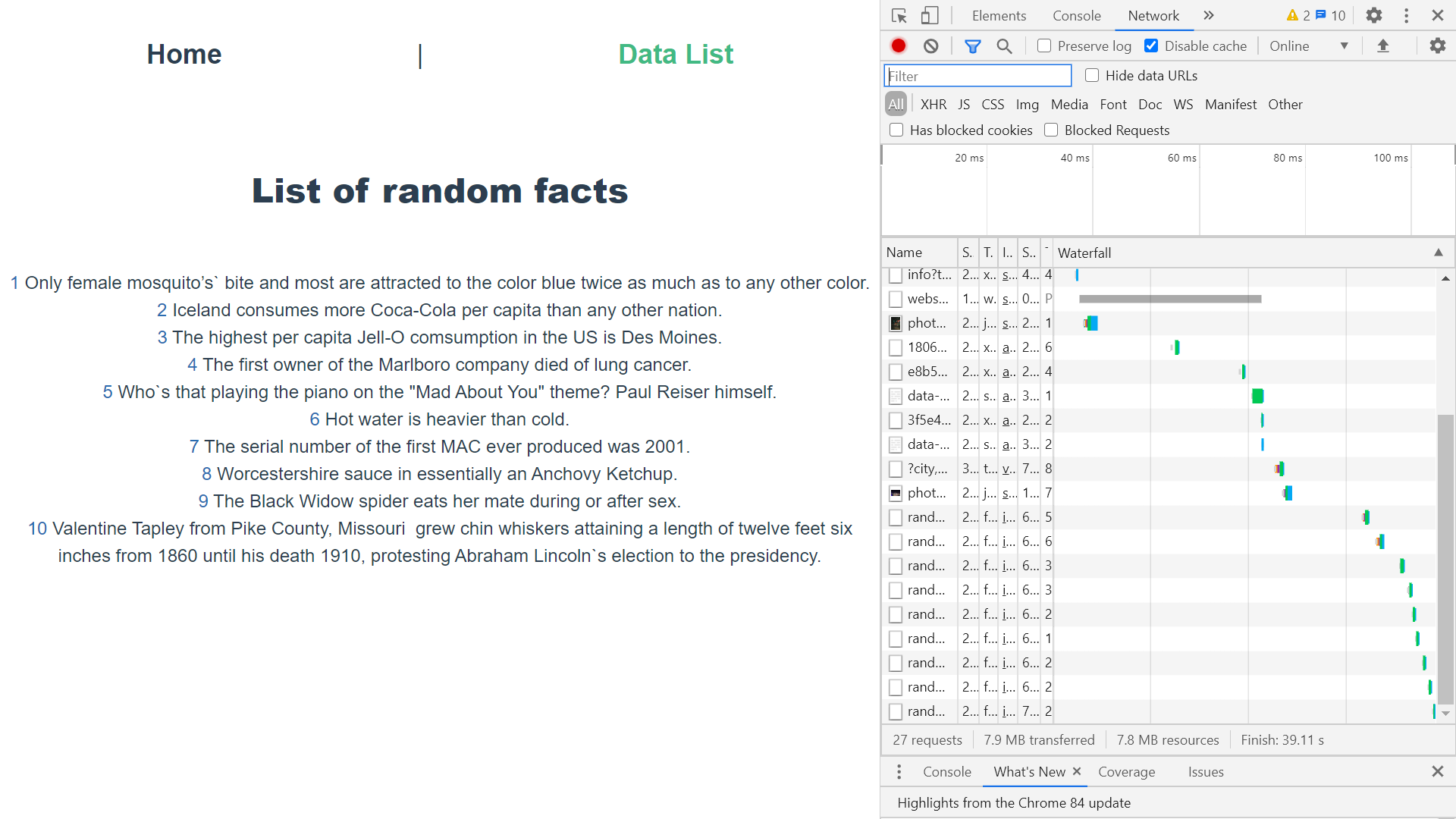Select the webs... request row
The width and height of the screenshot is (1456, 819).
pyautogui.click(x=1159, y=299)
